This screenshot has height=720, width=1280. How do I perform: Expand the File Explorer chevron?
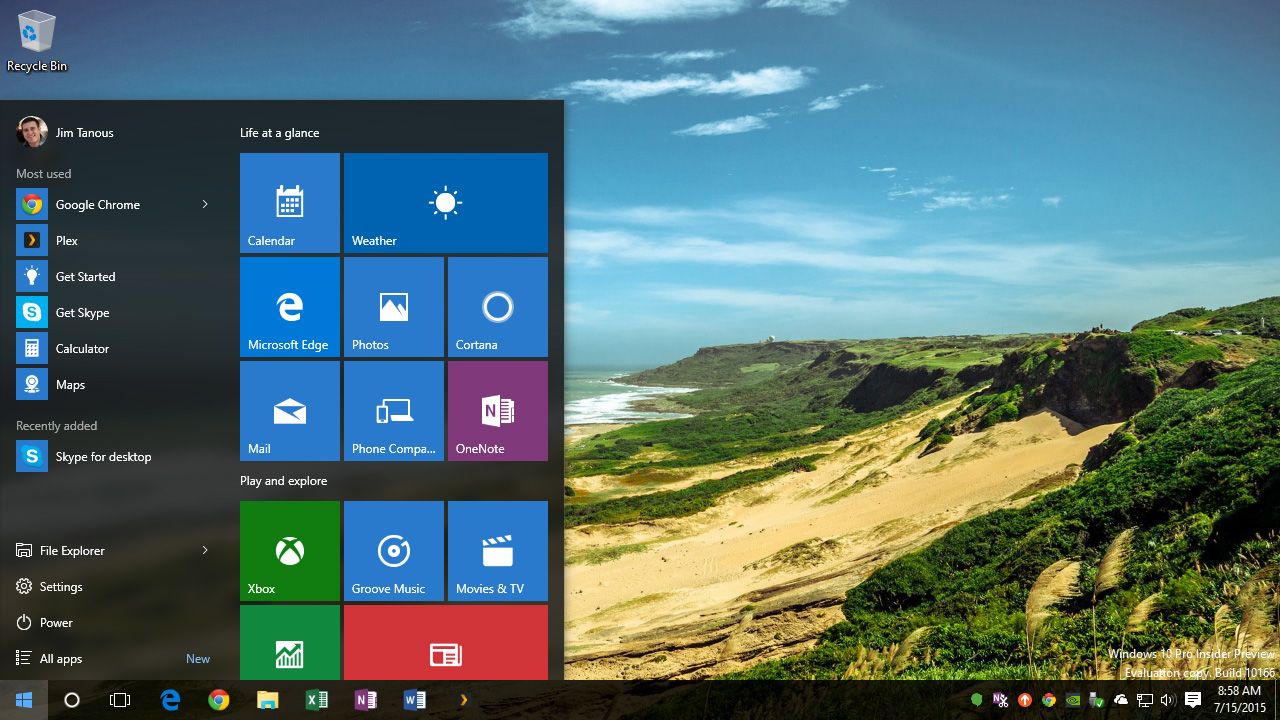(x=205, y=550)
